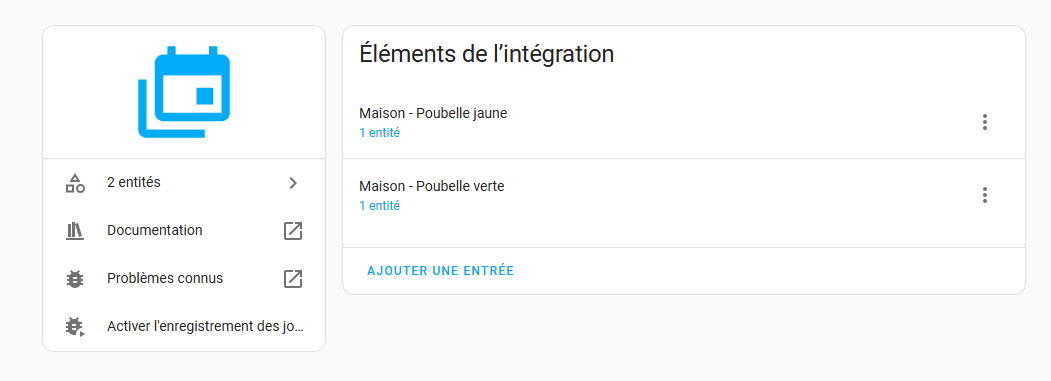Select Maison - Poubelle jaune entry
This screenshot has height=381, width=1051.
point(684,122)
